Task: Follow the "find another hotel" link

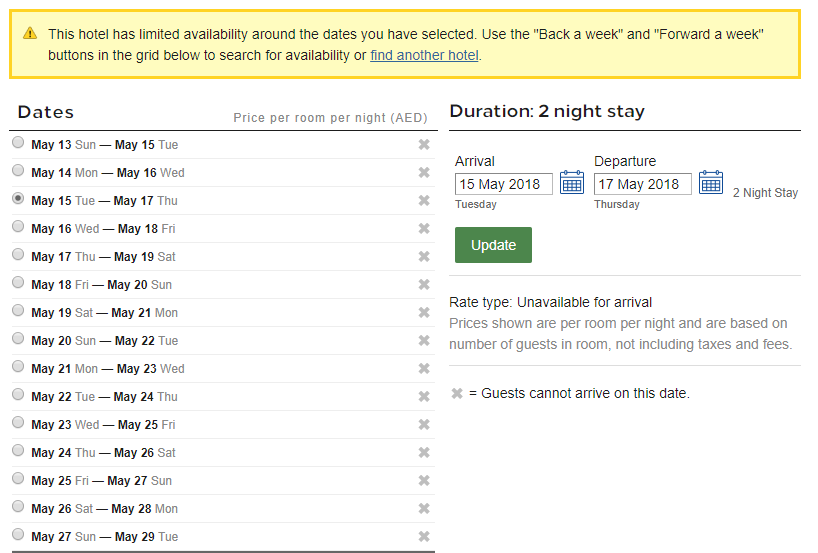Action: click(x=424, y=55)
